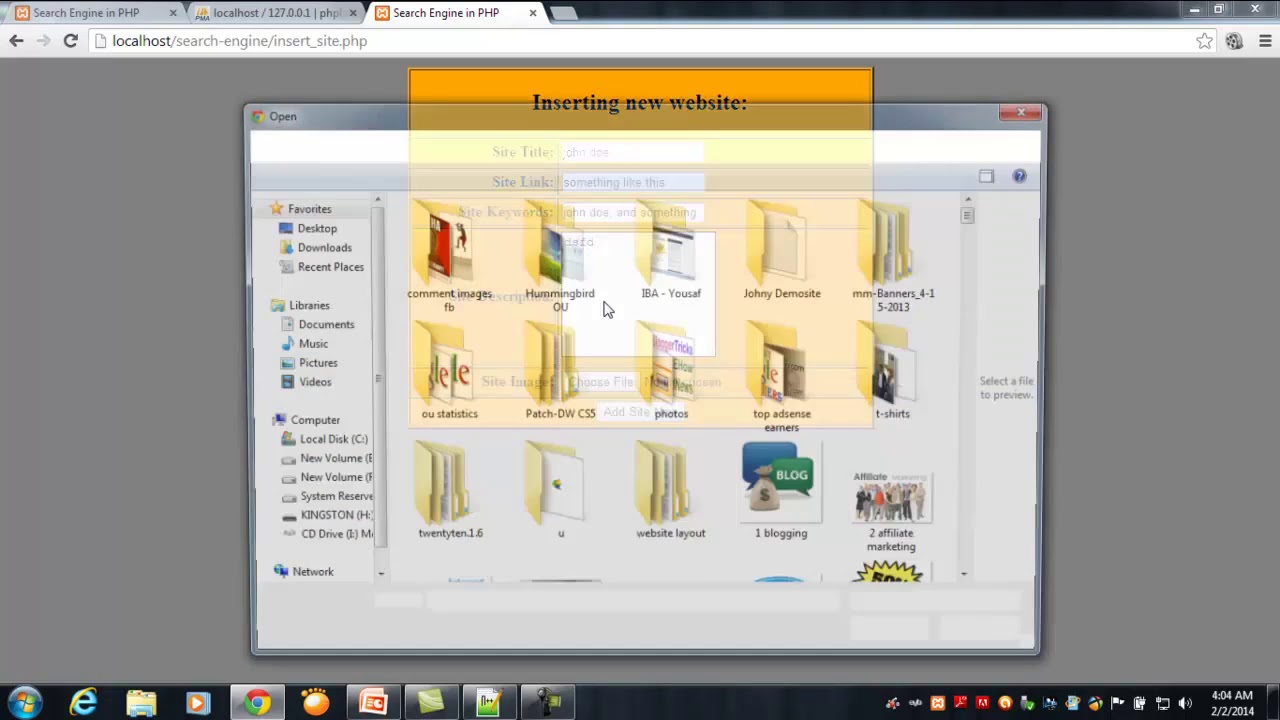1280x720 pixels.
Task: Close the phpMyAdmin localhost tab
Action: click(x=353, y=13)
